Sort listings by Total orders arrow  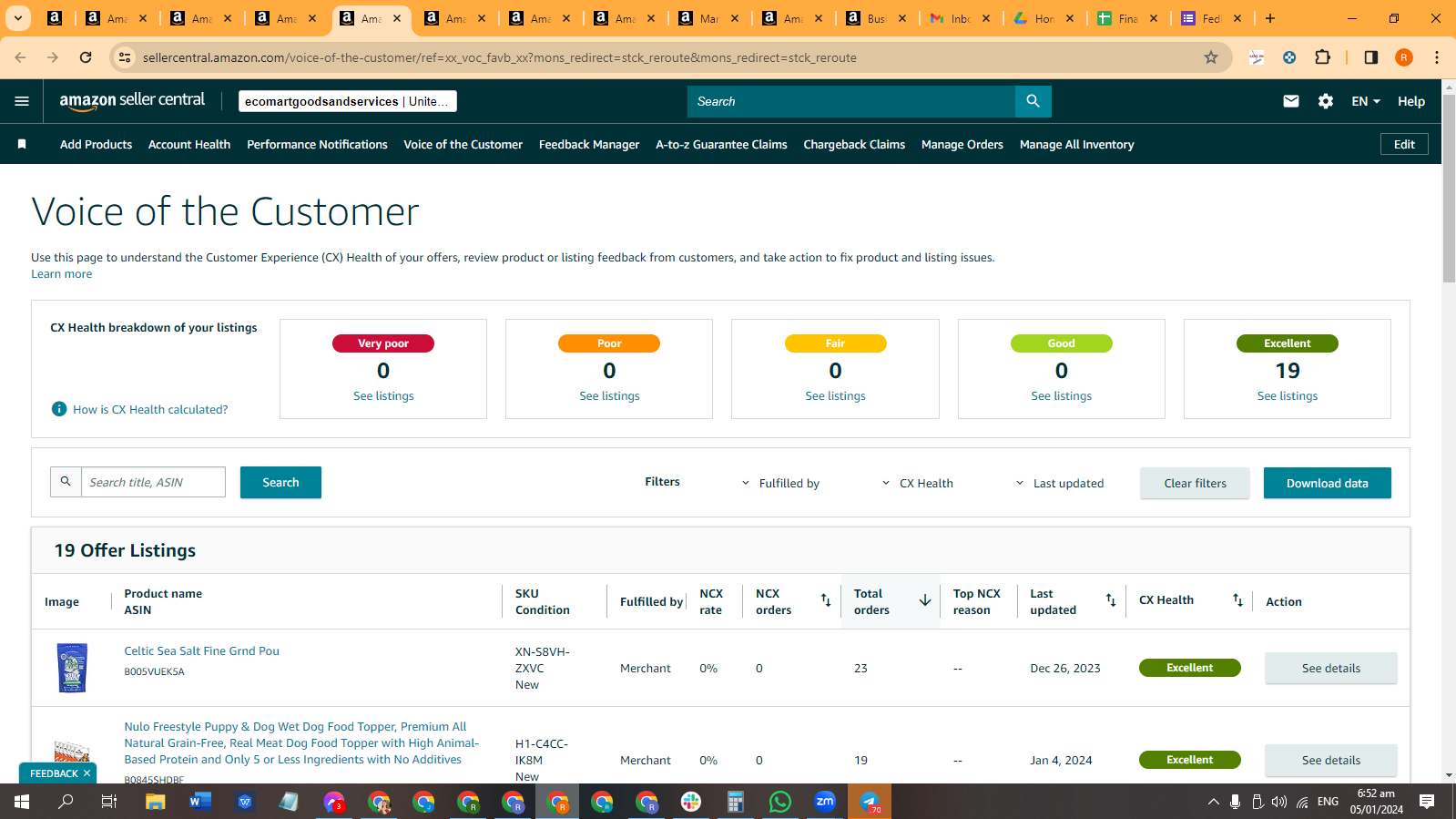pyautogui.click(x=925, y=600)
